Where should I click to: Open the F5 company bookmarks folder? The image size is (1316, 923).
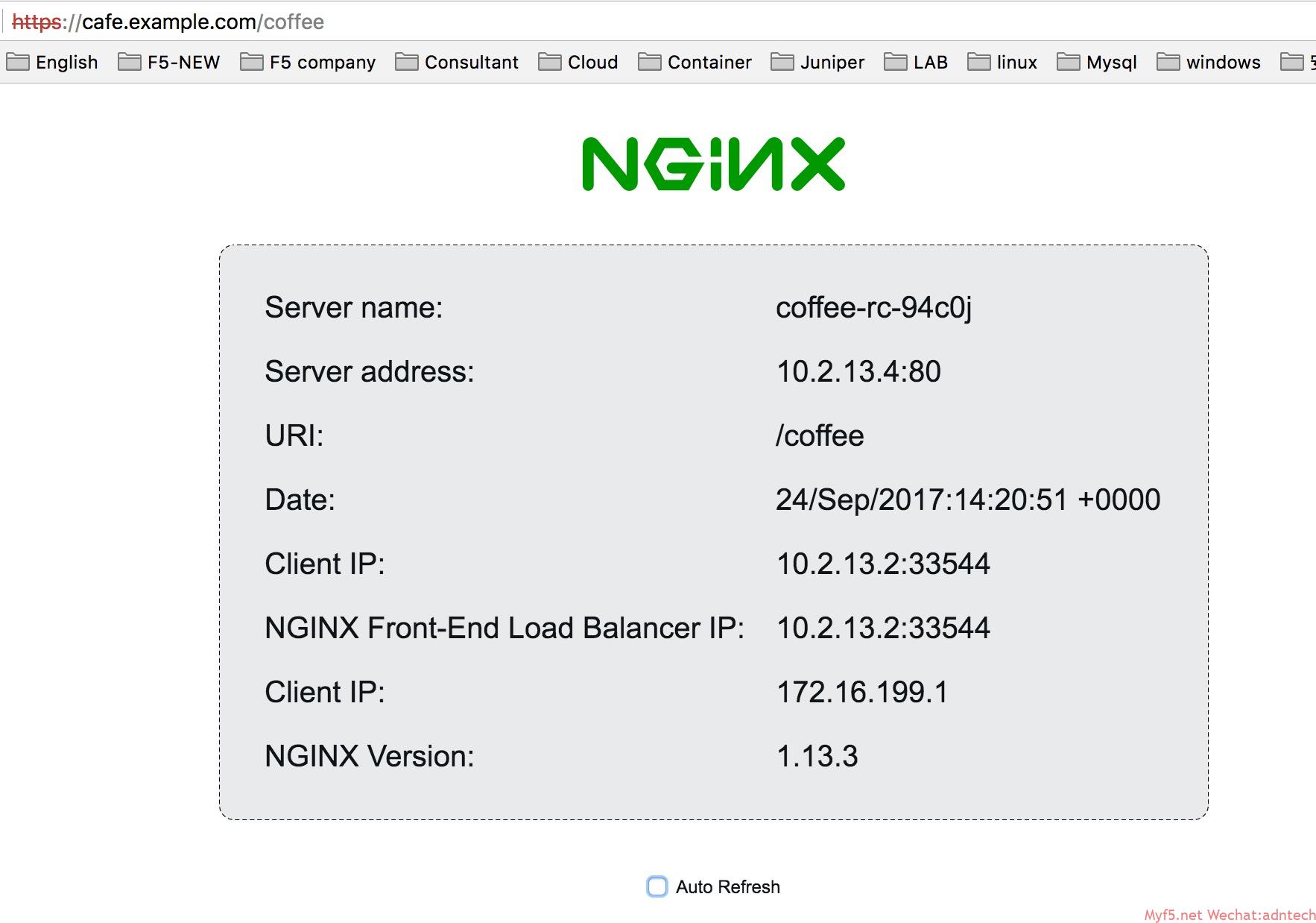tap(308, 62)
